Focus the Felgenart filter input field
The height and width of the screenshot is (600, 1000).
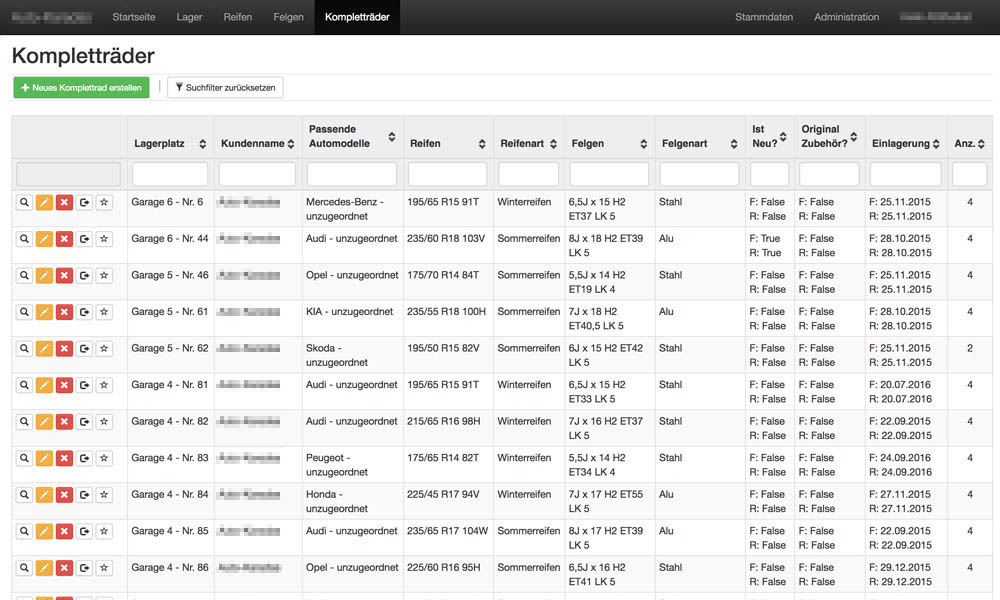coord(700,174)
